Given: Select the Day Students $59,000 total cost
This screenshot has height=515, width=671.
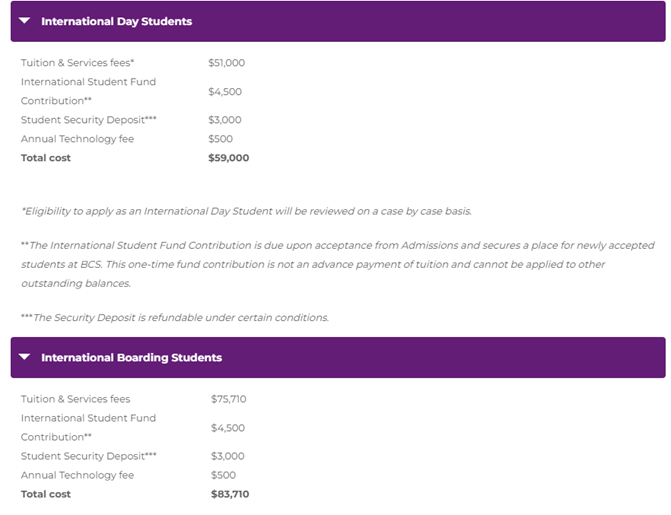Looking at the screenshot, I should pyautogui.click(x=229, y=158).
